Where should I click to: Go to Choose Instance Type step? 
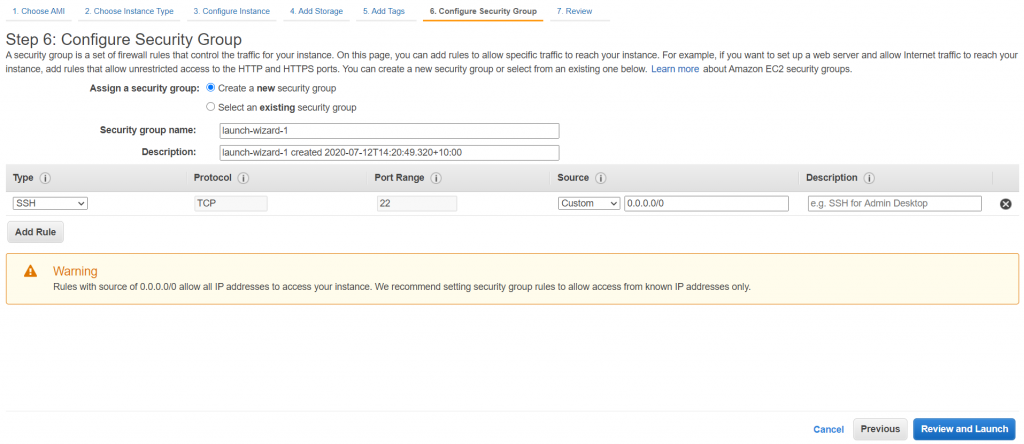128,11
